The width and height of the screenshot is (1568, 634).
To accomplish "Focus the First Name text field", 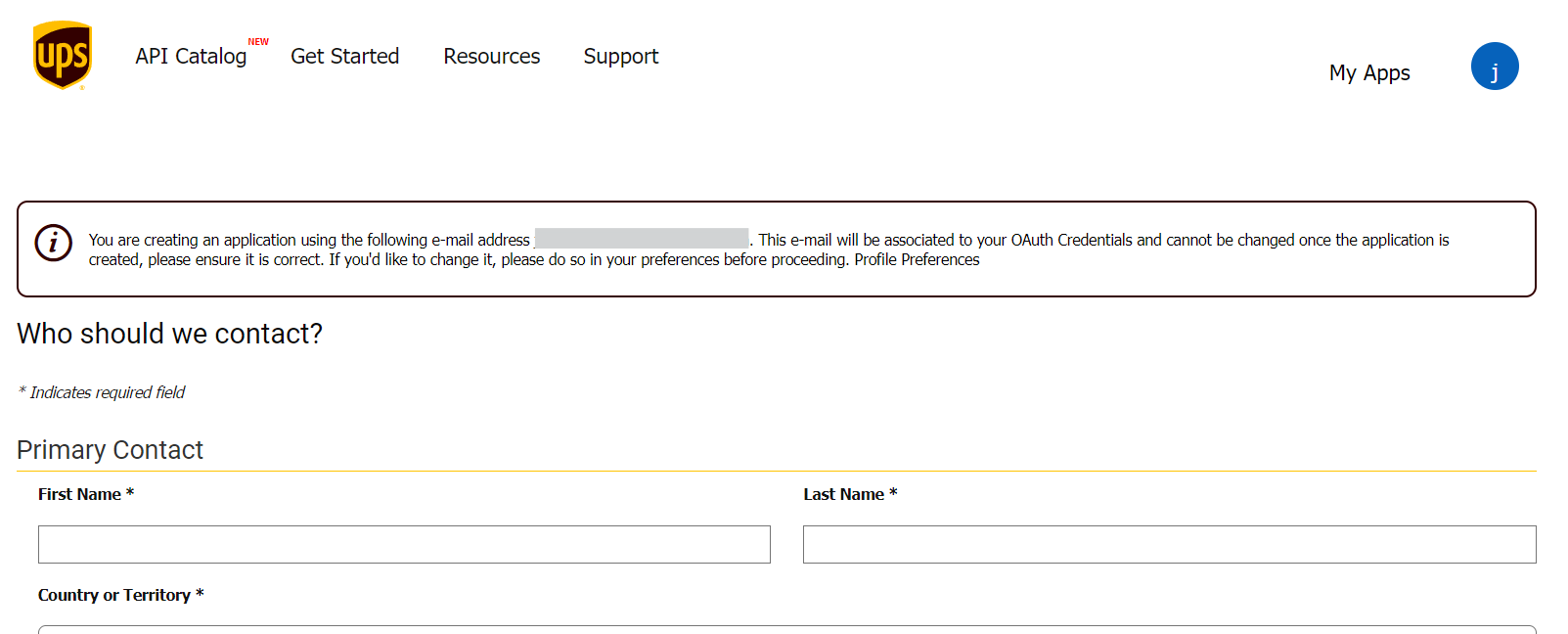I will point(404,545).
